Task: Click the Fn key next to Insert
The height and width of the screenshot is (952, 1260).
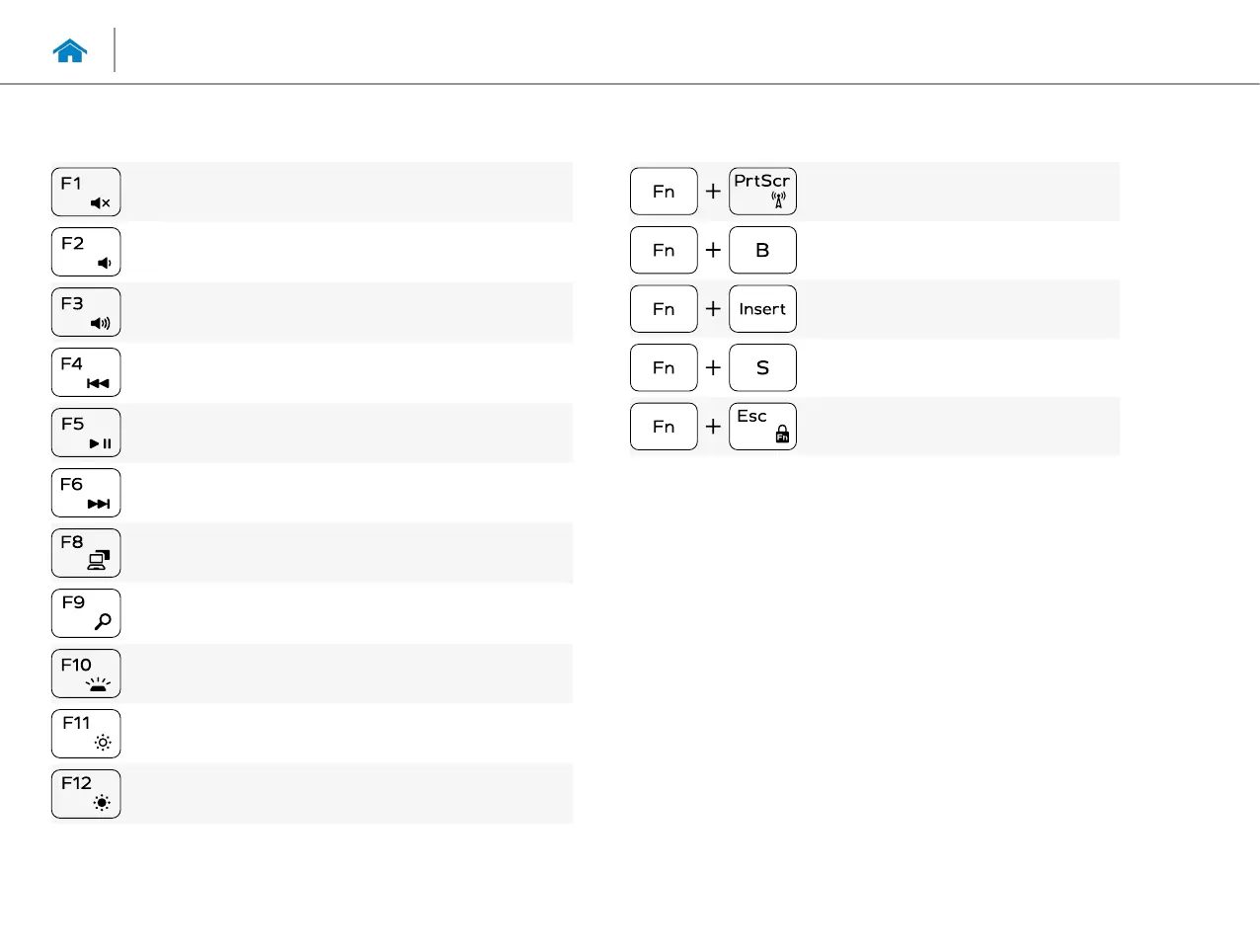Action: [664, 309]
